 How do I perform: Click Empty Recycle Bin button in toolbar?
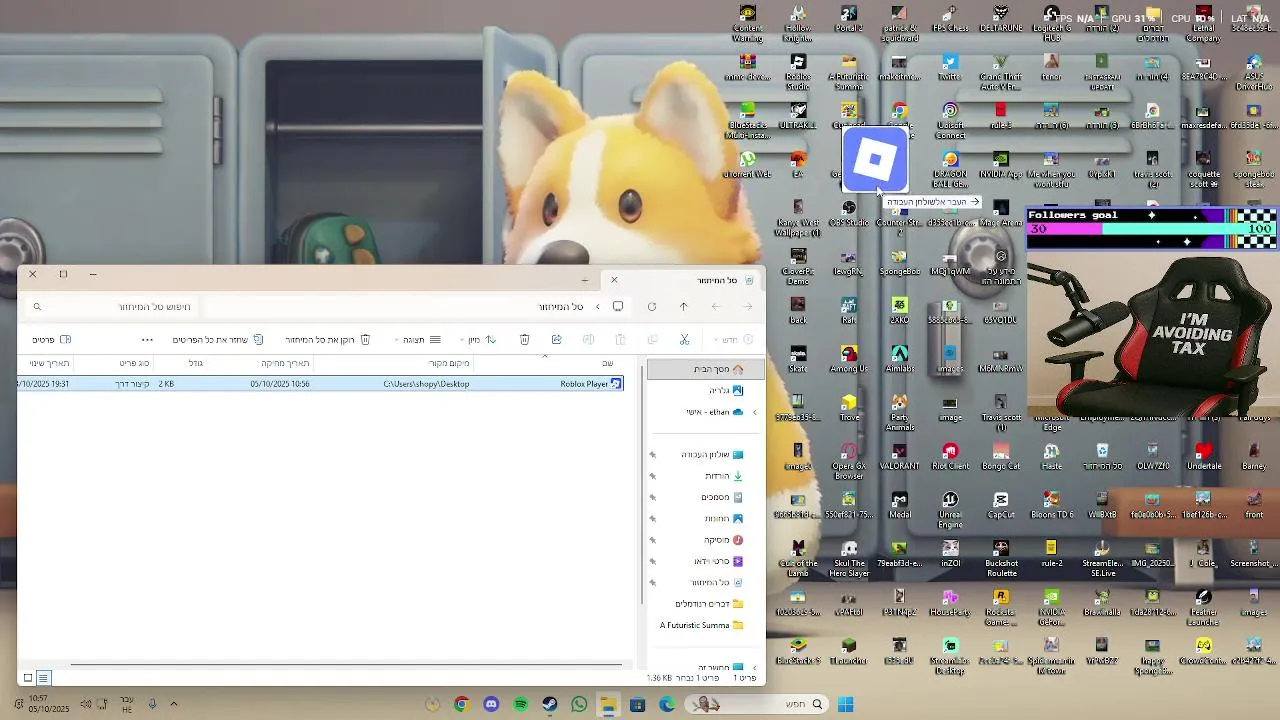tap(327, 340)
